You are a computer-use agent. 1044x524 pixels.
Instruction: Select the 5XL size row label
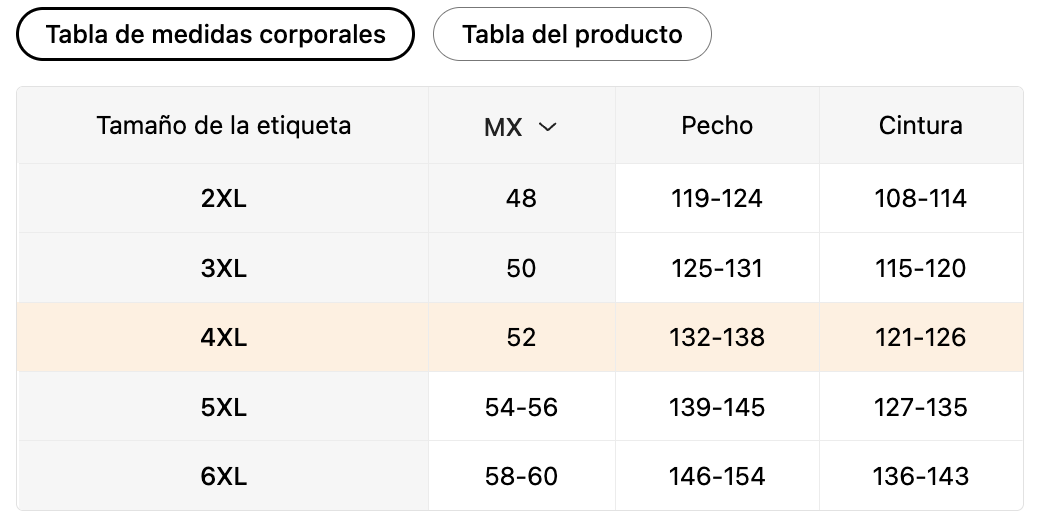[223, 407]
